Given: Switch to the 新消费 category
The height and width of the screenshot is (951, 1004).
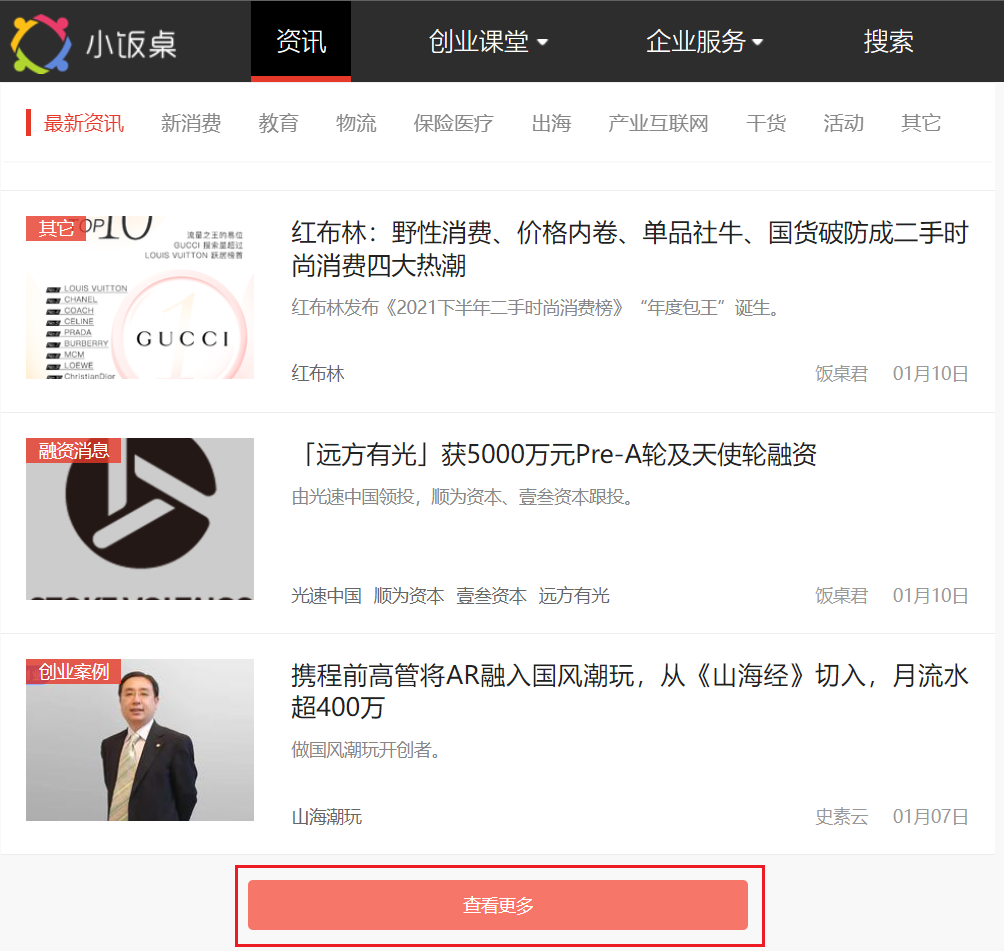Looking at the screenshot, I should point(191,123).
